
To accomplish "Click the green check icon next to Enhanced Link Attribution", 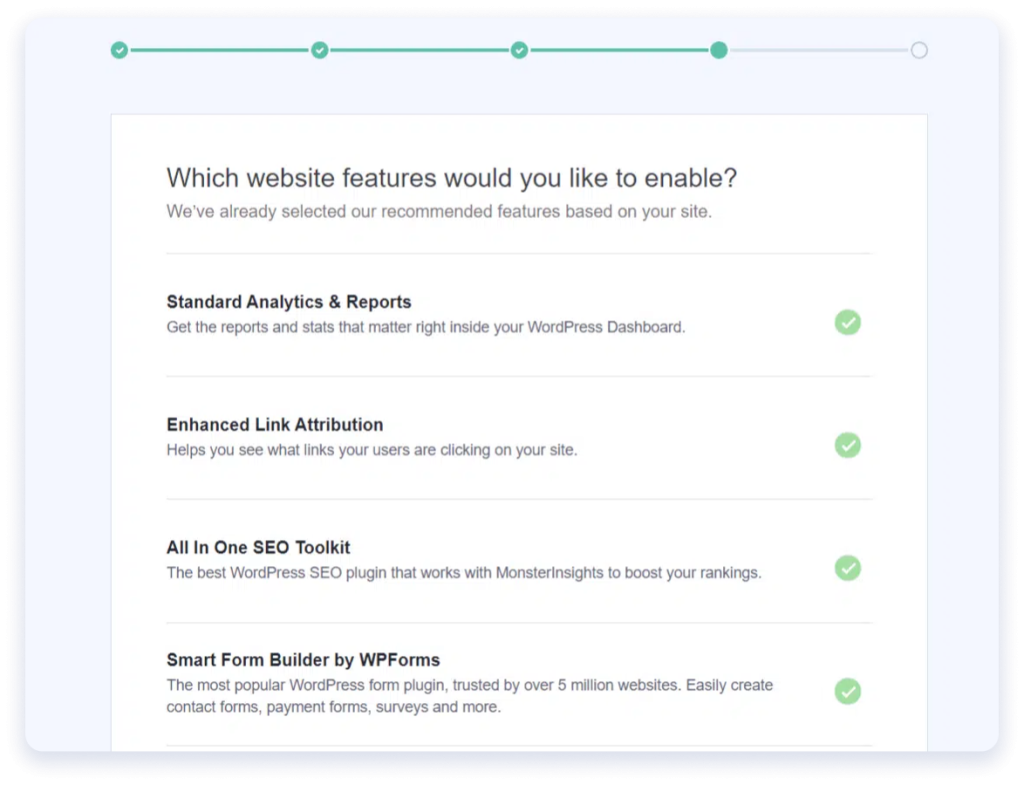I will point(848,445).
